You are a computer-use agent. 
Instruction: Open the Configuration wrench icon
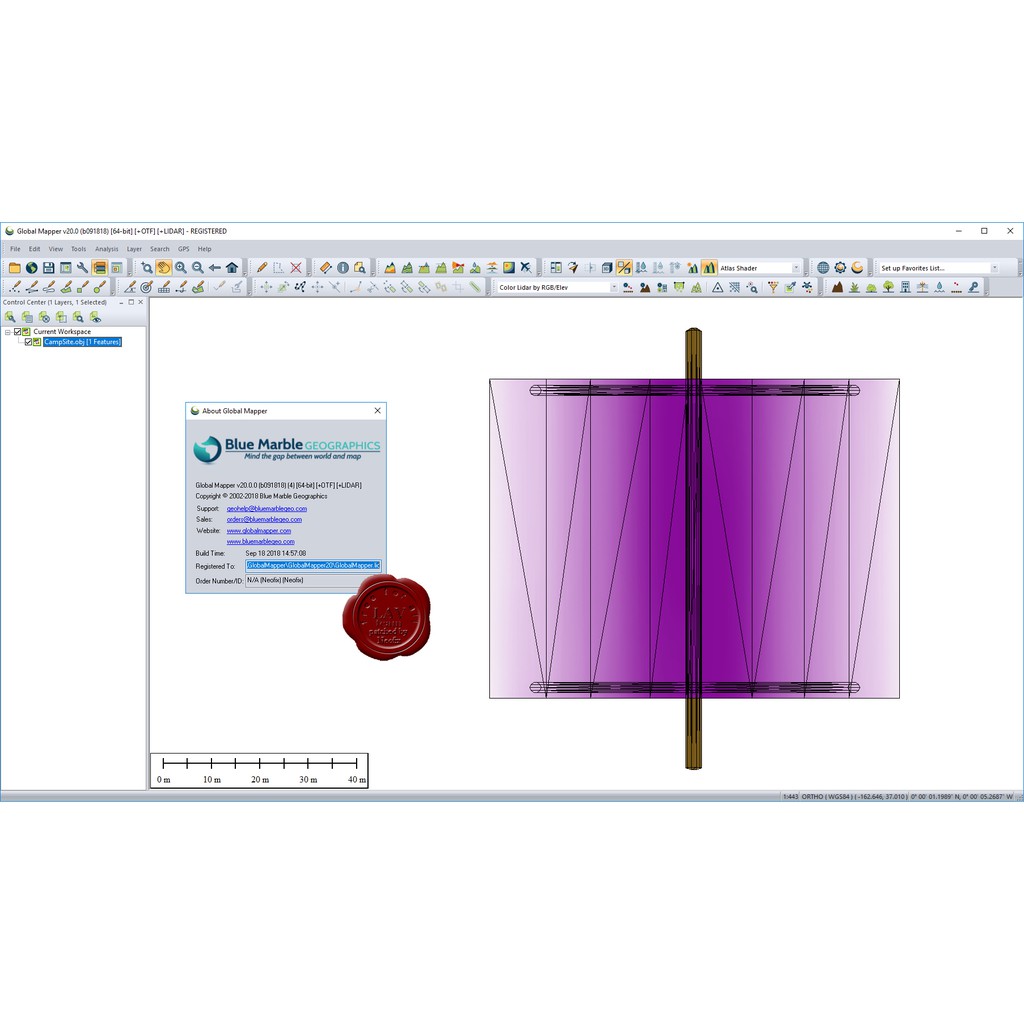pyautogui.click(x=82, y=268)
